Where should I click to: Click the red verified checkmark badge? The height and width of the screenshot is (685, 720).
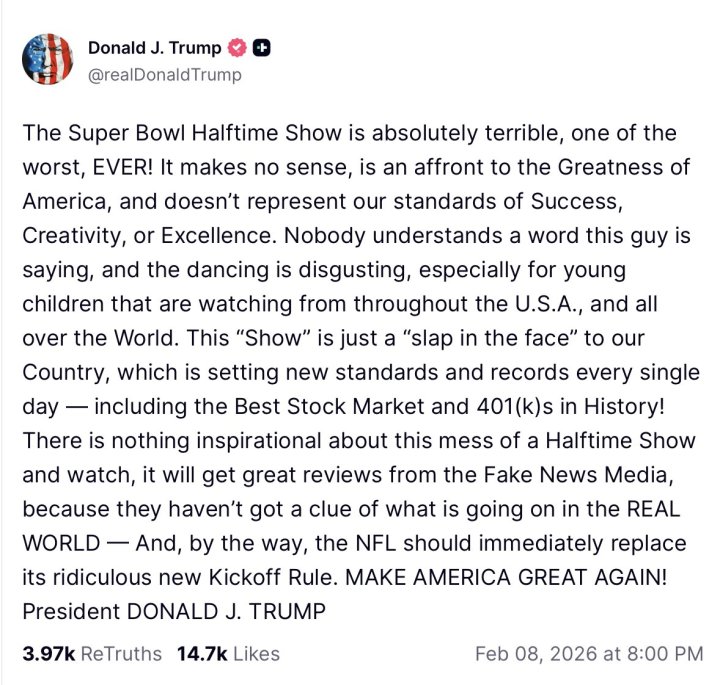tap(238, 48)
